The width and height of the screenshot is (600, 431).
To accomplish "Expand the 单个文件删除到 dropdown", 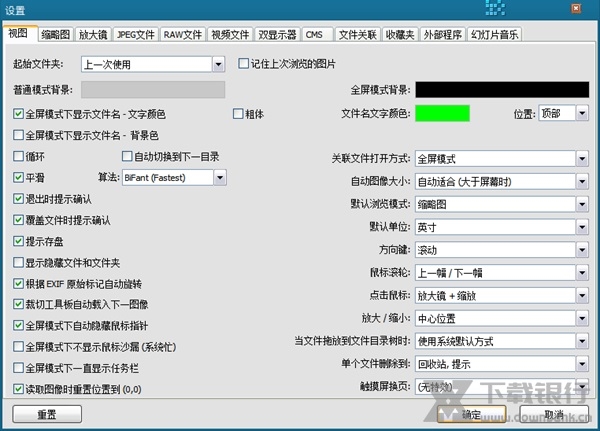I will pyautogui.click(x=502, y=364).
